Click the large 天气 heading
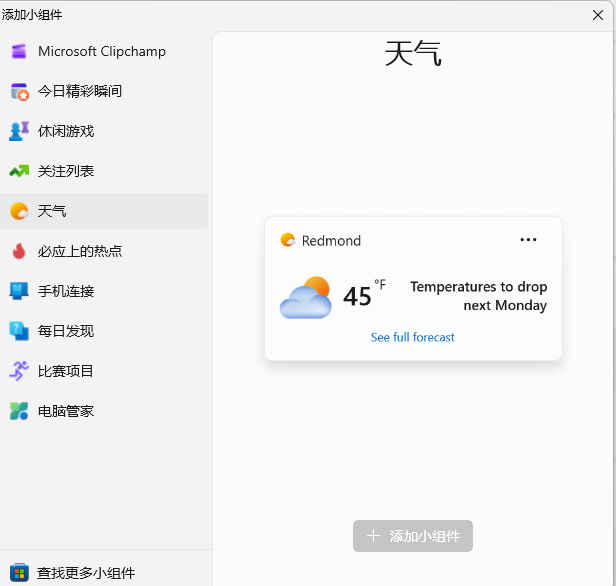The width and height of the screenshot is (616, 586). 413,53
